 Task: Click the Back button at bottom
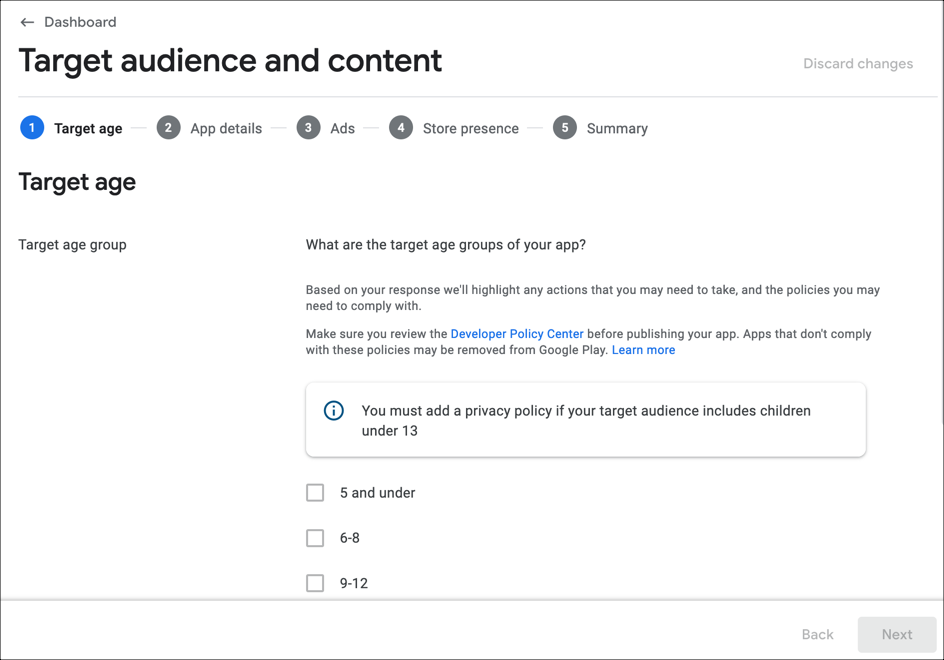pyautogui.click(x=818, y=634)
